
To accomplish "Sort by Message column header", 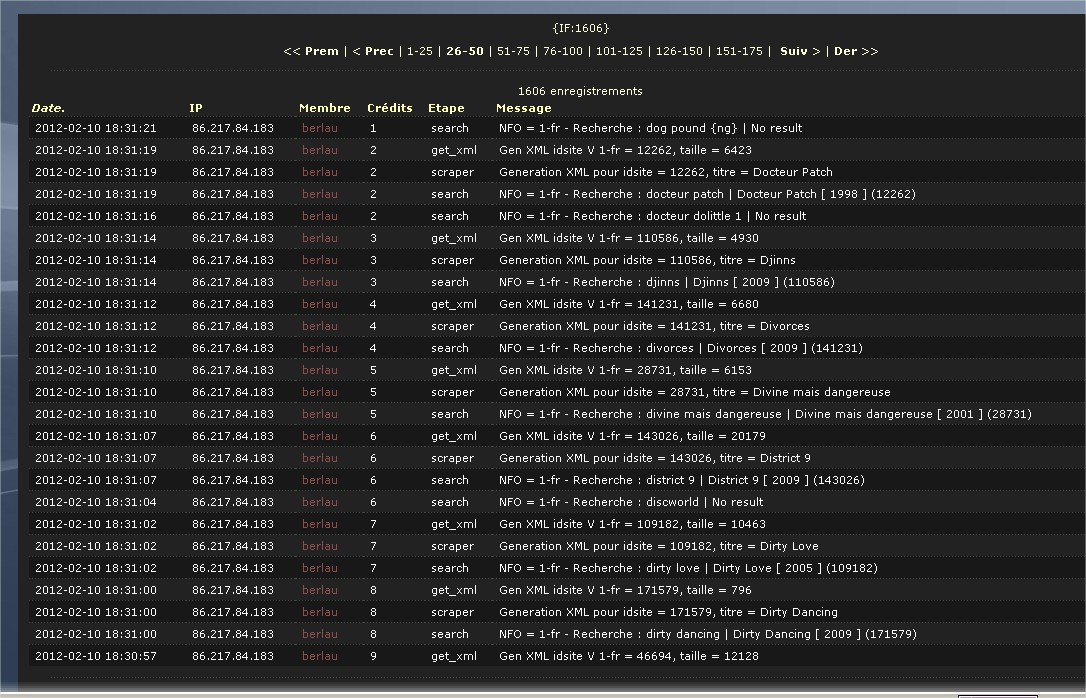I will pos(523,108).
